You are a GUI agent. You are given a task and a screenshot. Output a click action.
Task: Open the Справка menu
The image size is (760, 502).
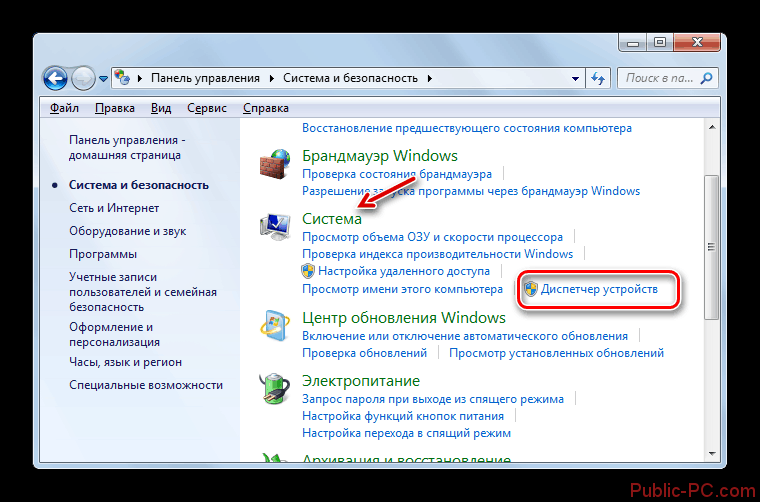[266, 108]
